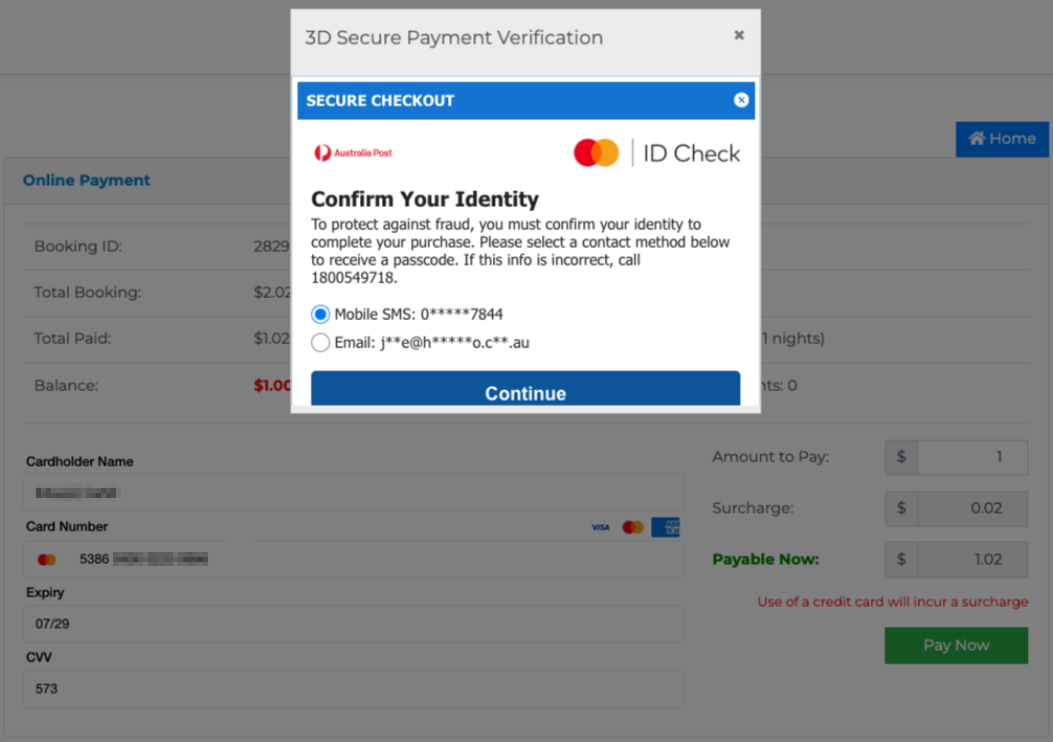Edit the Amount to Pay field
This screenshot has height=742, width=1053.
click(971, 457)
